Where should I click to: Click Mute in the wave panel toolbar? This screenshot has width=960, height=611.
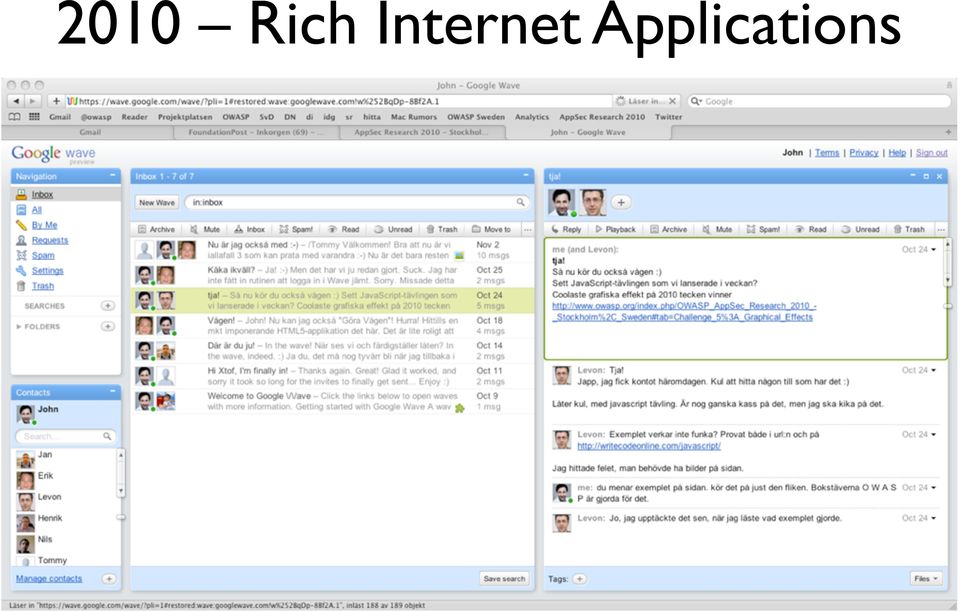coord(718,229)
